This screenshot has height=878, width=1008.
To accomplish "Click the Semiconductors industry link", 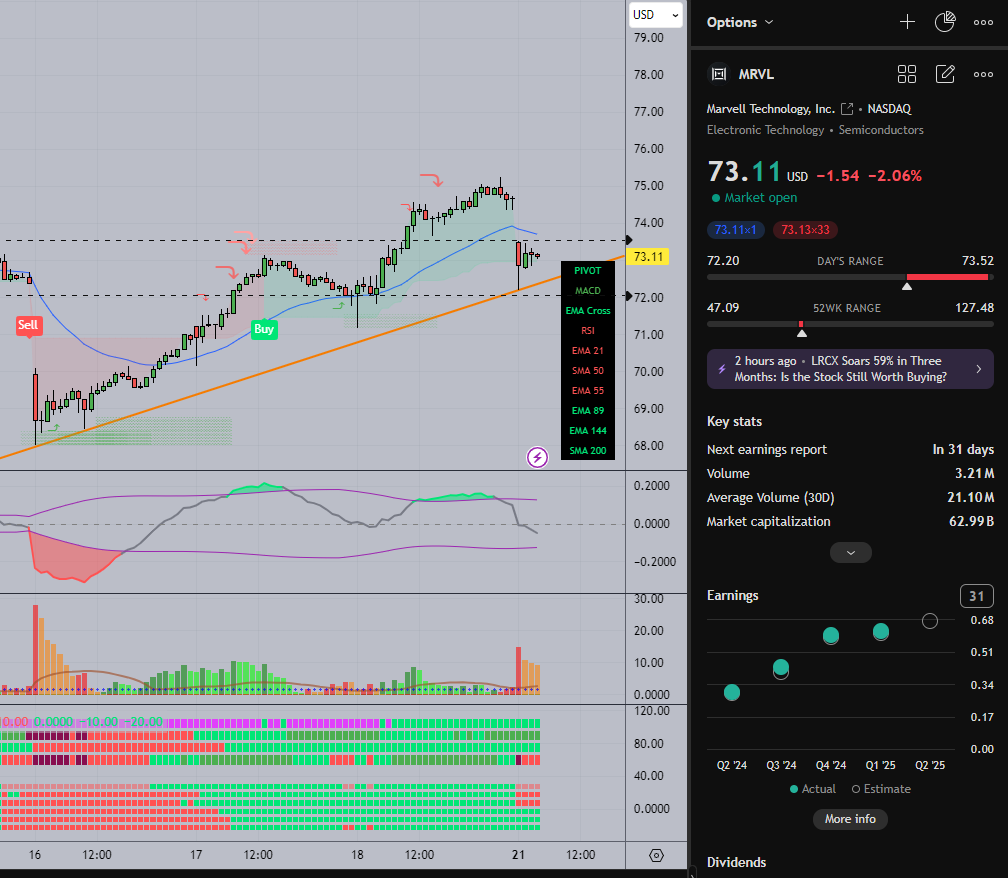I will (x=881, y=130).
